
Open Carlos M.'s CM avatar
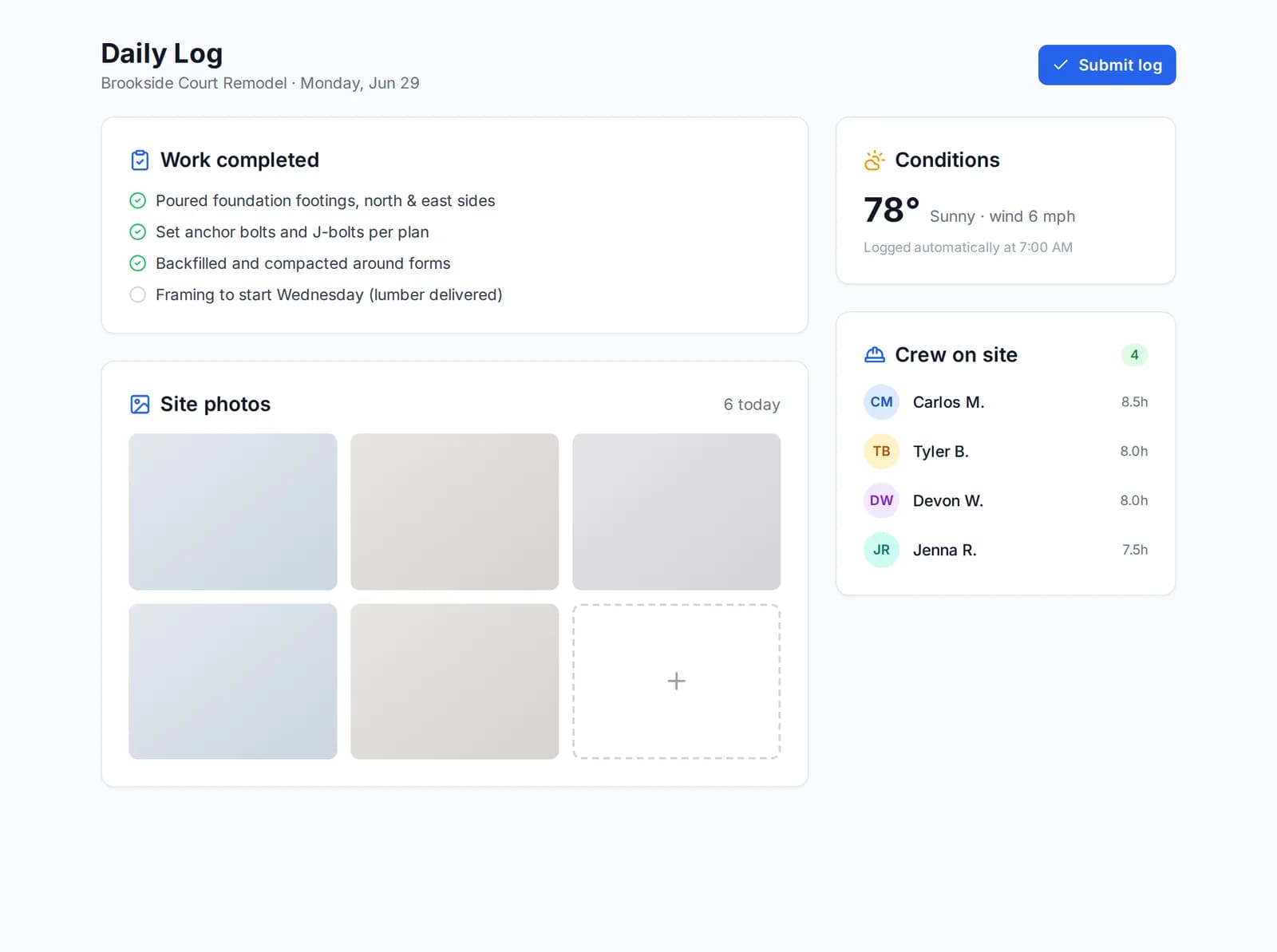pos(881,402)
